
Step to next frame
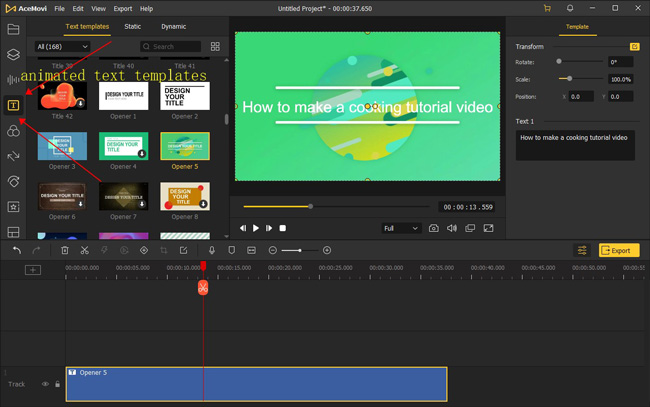[269, 228]
